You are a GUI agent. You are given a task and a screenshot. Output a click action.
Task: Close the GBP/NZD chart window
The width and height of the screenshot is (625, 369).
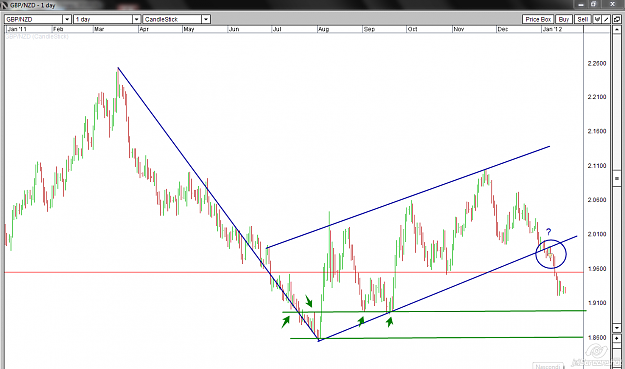click(612, 4)
